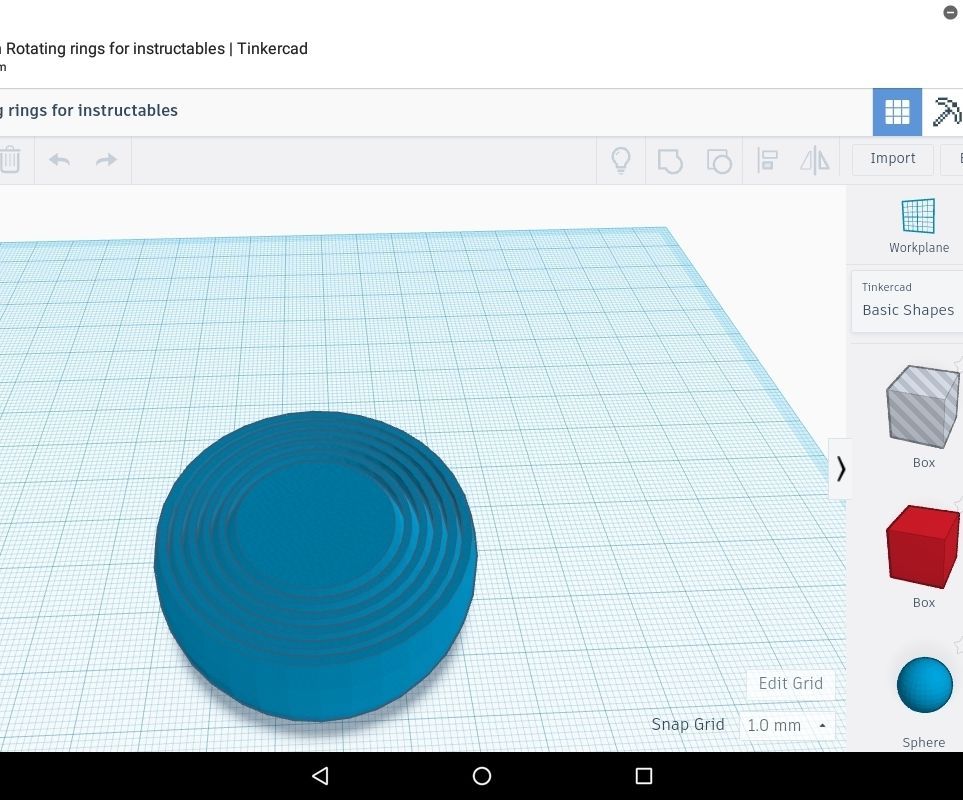Open the Basic Shapes category dropdown
Image resolution: width=963 pixels, height=800 pixels.
tap(908, 301)
